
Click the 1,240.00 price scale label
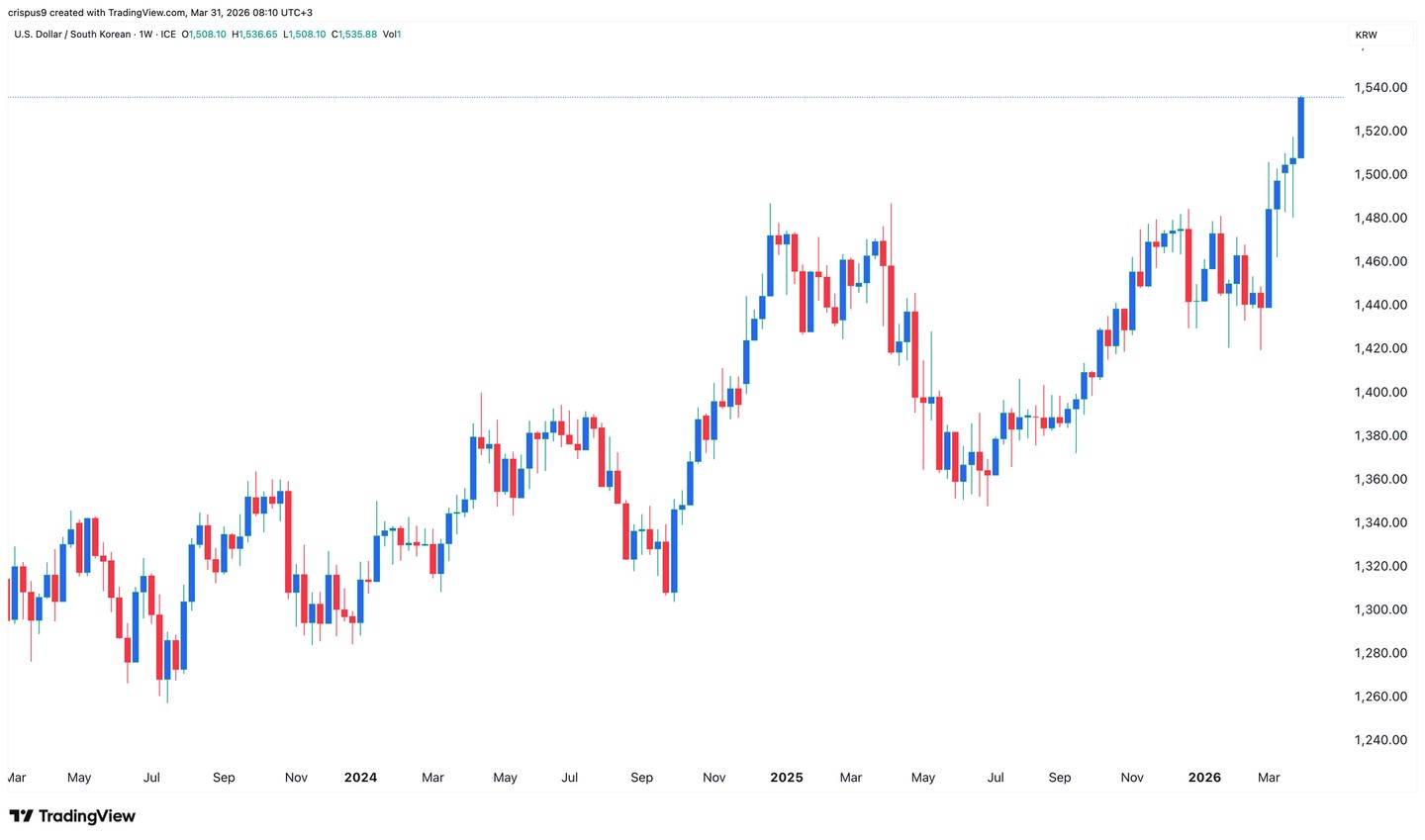coord(1380,740)
